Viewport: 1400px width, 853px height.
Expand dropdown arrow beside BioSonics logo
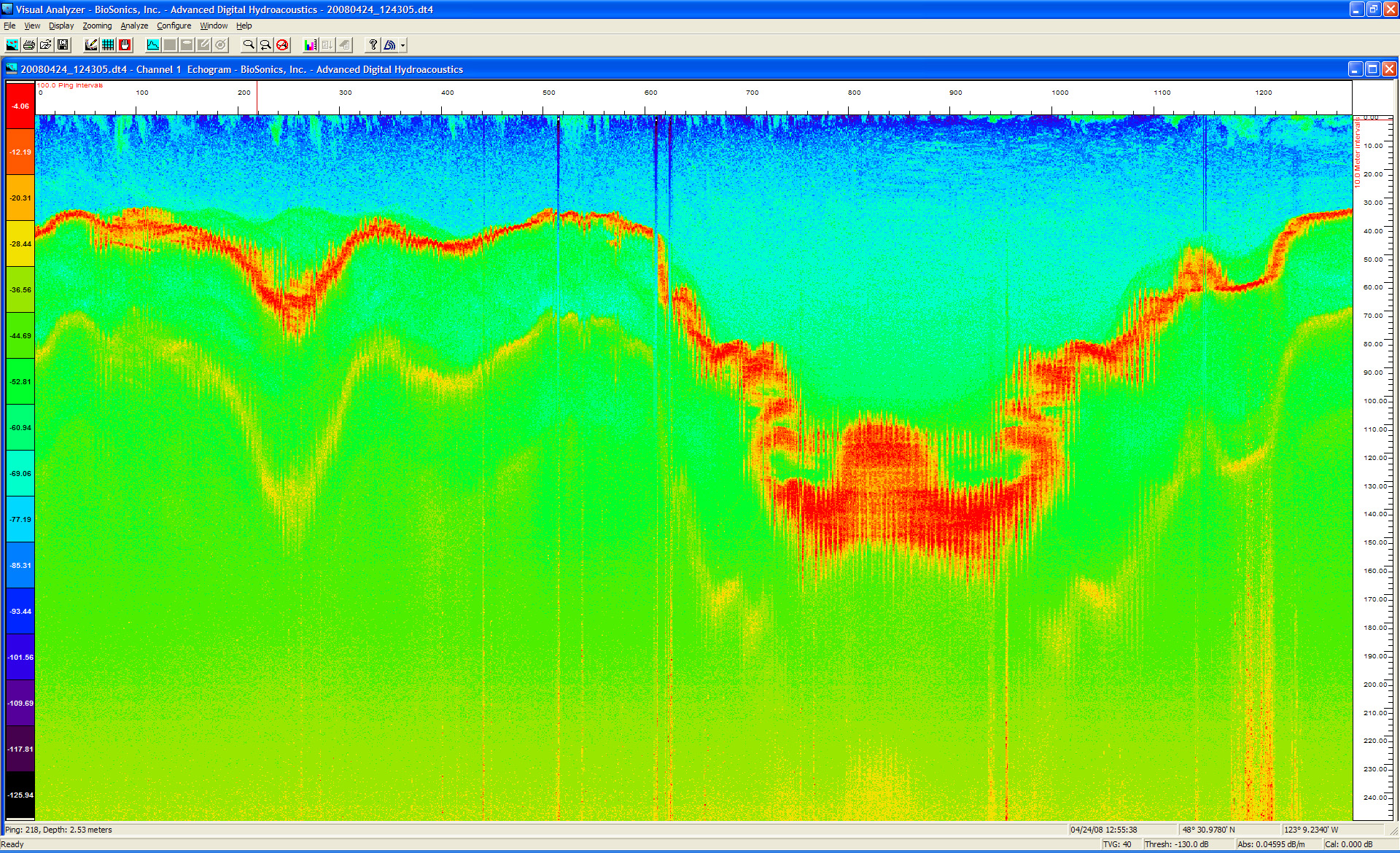point(403,45)
